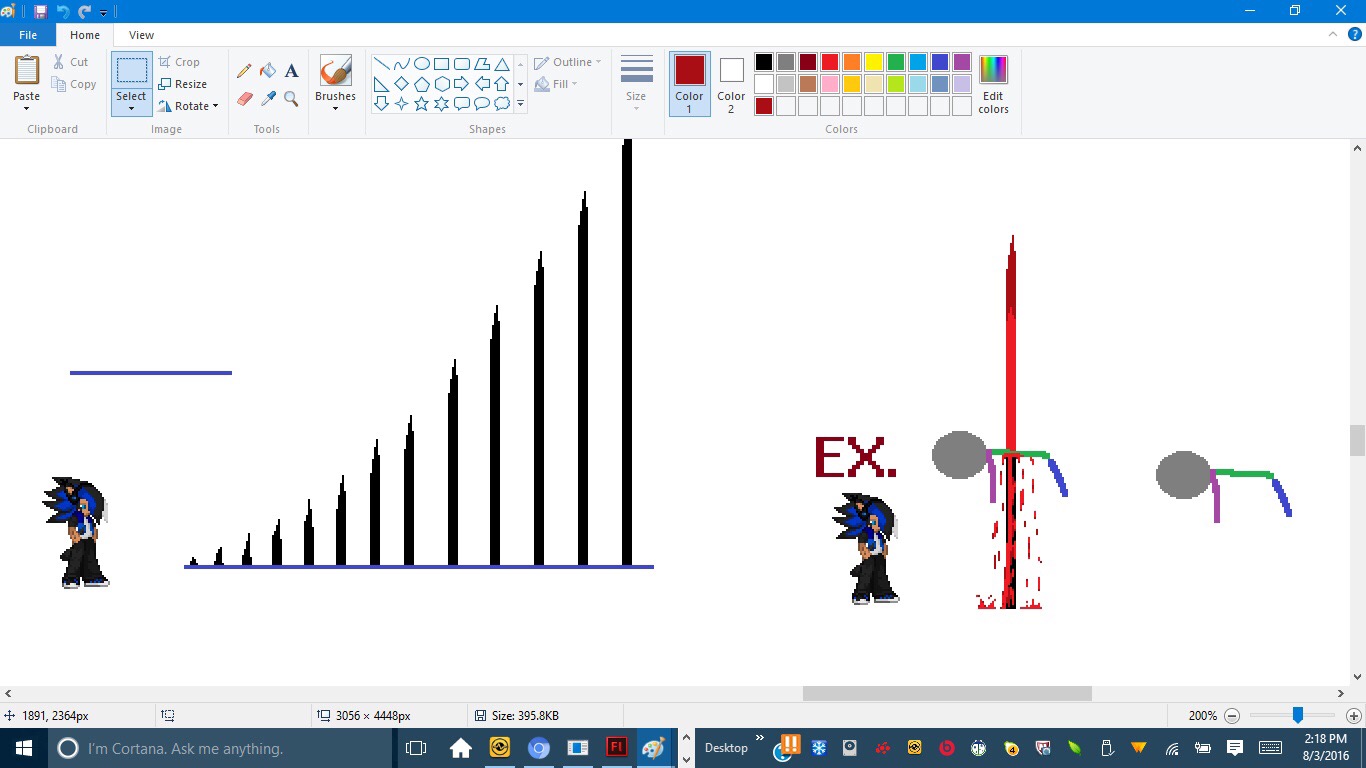Expand the Brushes dropdown arrow

pyautogui.click(x=335, y=108)
